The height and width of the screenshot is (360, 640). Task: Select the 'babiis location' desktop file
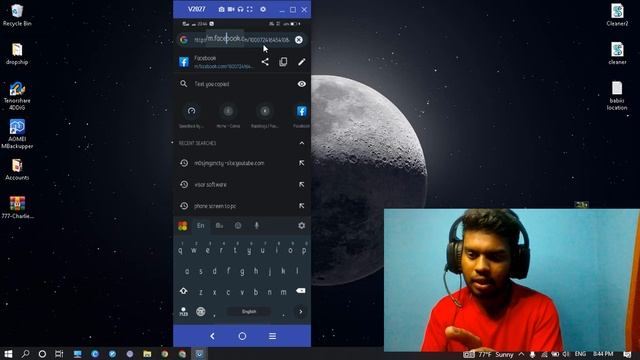(x=617, y=96)
